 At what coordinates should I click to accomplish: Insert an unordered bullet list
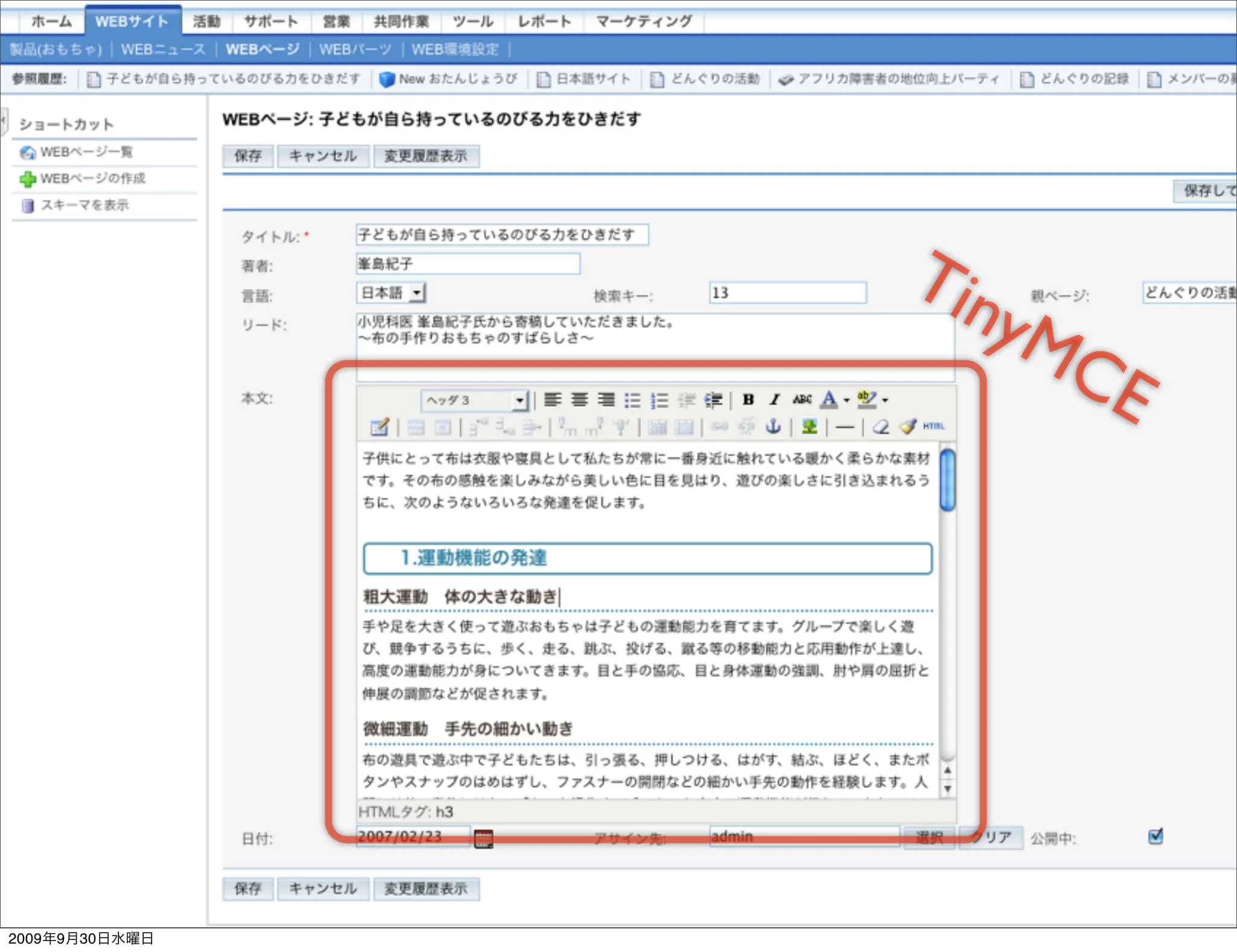pyautogui.click(x=632, y=400)
